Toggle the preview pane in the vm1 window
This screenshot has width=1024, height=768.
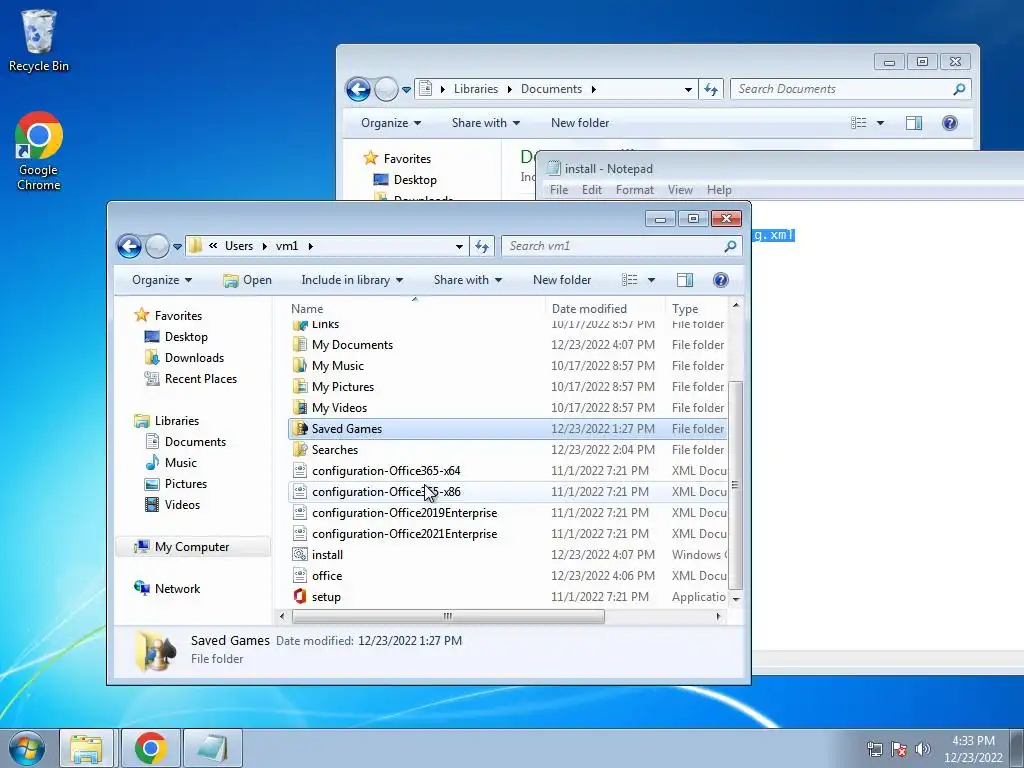684,280
